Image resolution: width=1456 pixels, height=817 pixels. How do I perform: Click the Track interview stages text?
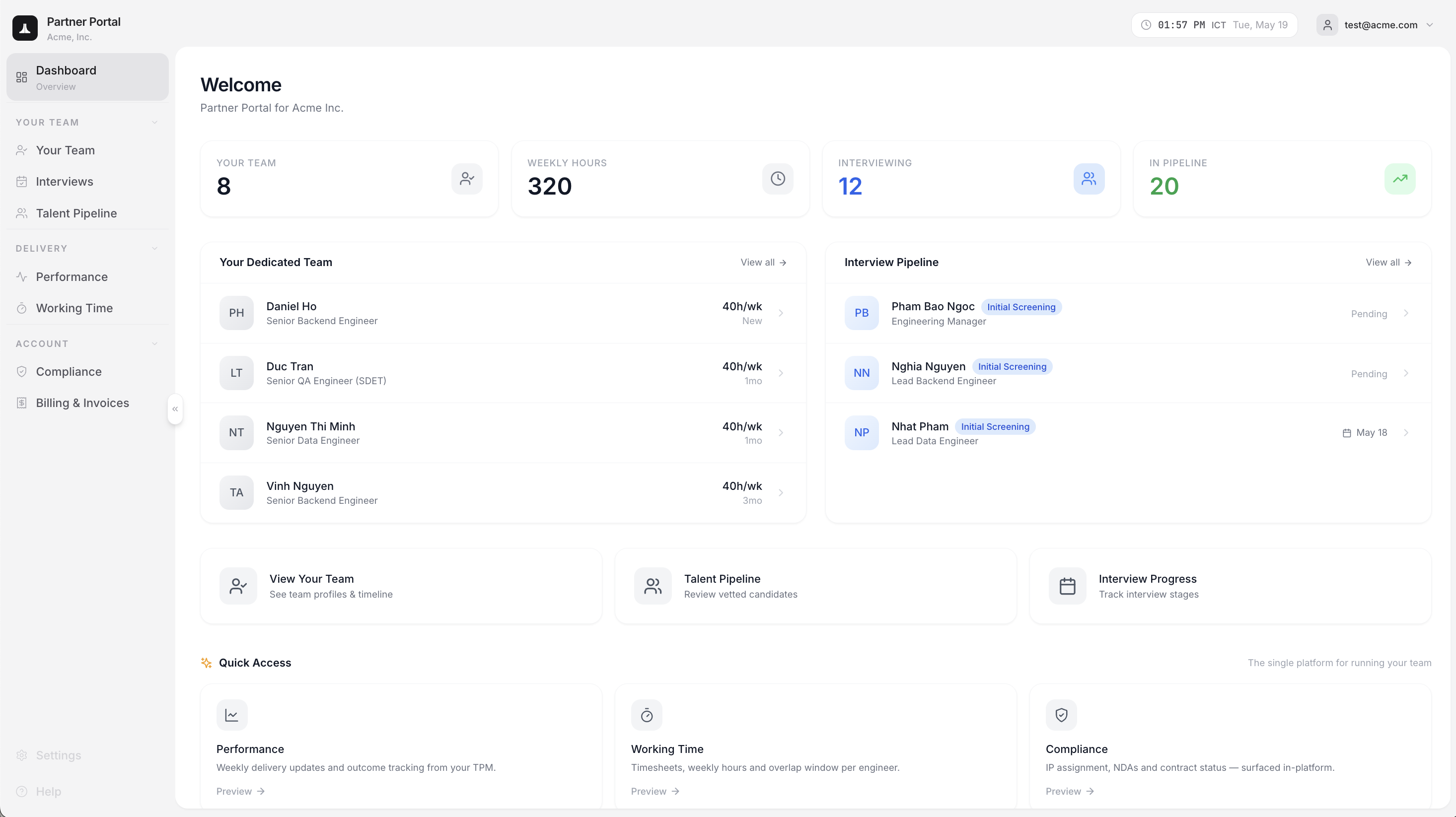pos(1149,595)
